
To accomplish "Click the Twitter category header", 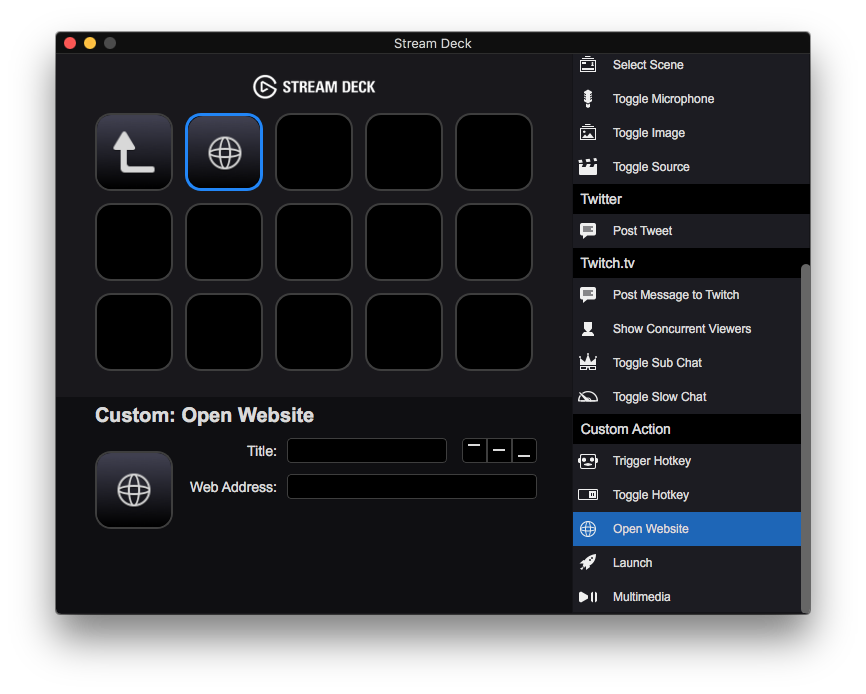I will click(691, 199).
